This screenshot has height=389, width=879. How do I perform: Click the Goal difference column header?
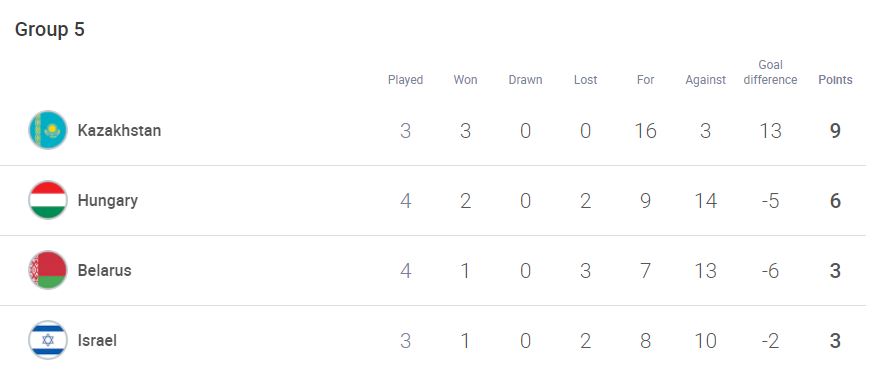pyautogui.click(x=770, y=72)
